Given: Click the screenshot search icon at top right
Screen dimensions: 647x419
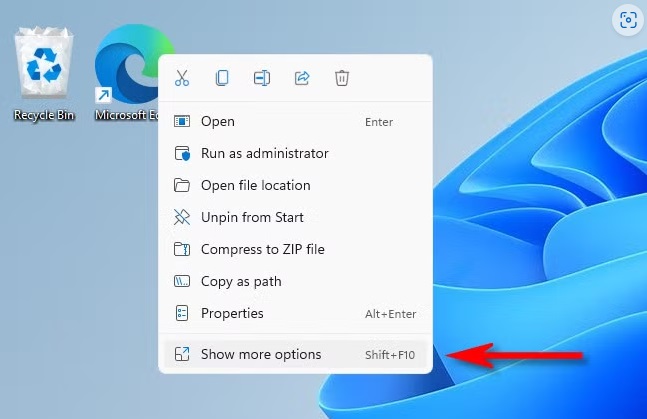Looking at the screenshot, I should click(x=627, y=20).
